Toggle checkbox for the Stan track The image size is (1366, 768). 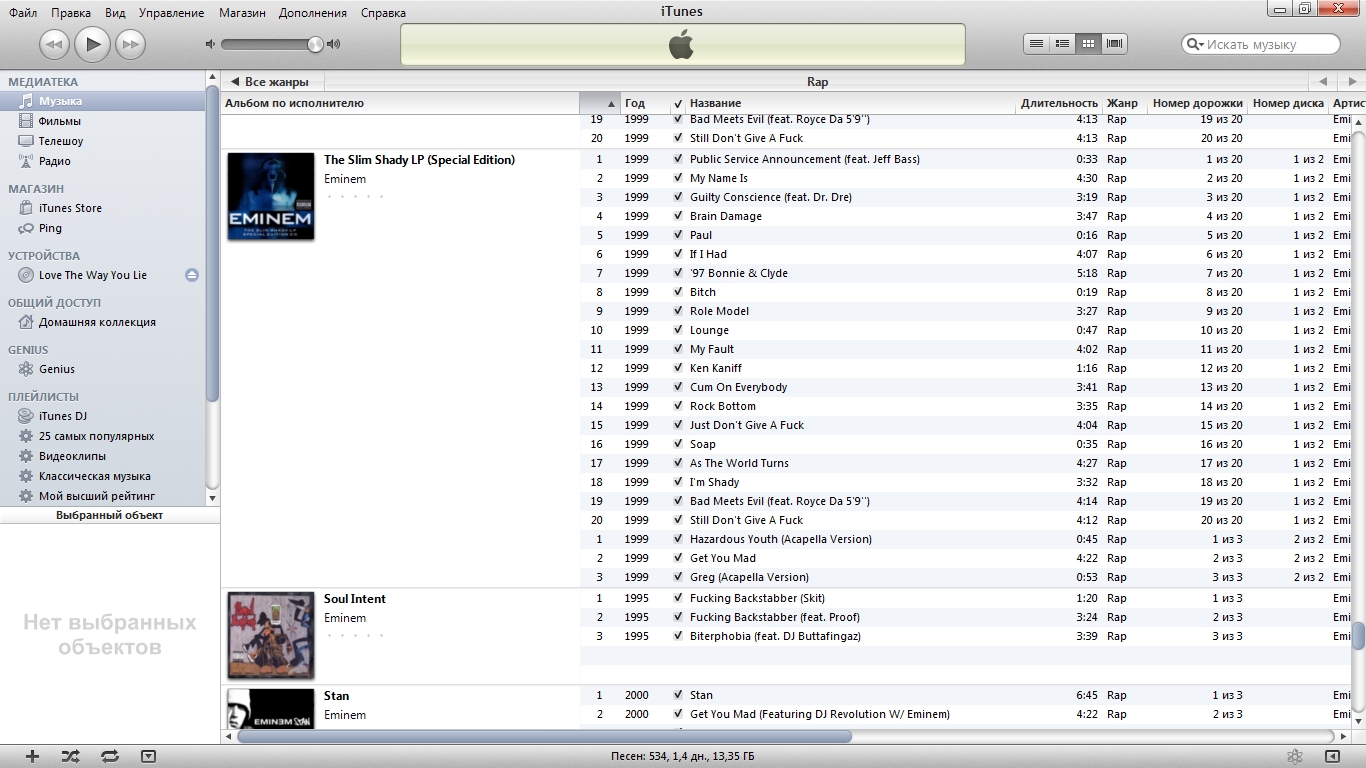[x=678, y=695]
